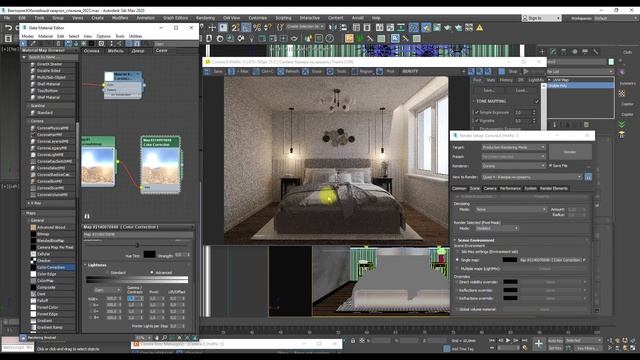Collapse the Scene Environment rollout
This screenshot has width=640, height=360.
(x=476, y=240)
